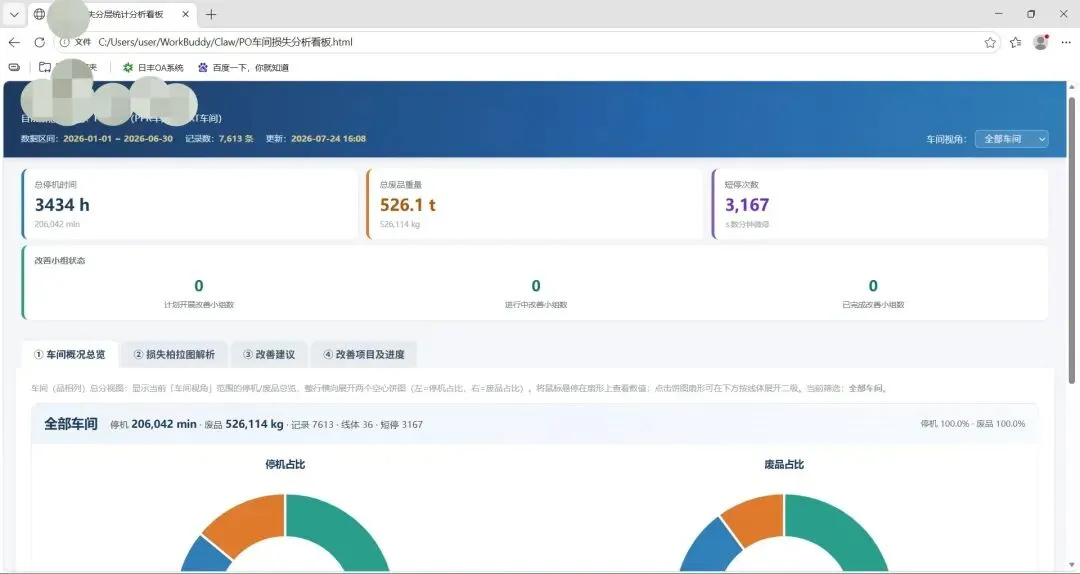Image resolution: width=1080 pixels, height=574 pixels.
Task: Select the 车间概况总览 tab
Action: [x=70, y=355]
